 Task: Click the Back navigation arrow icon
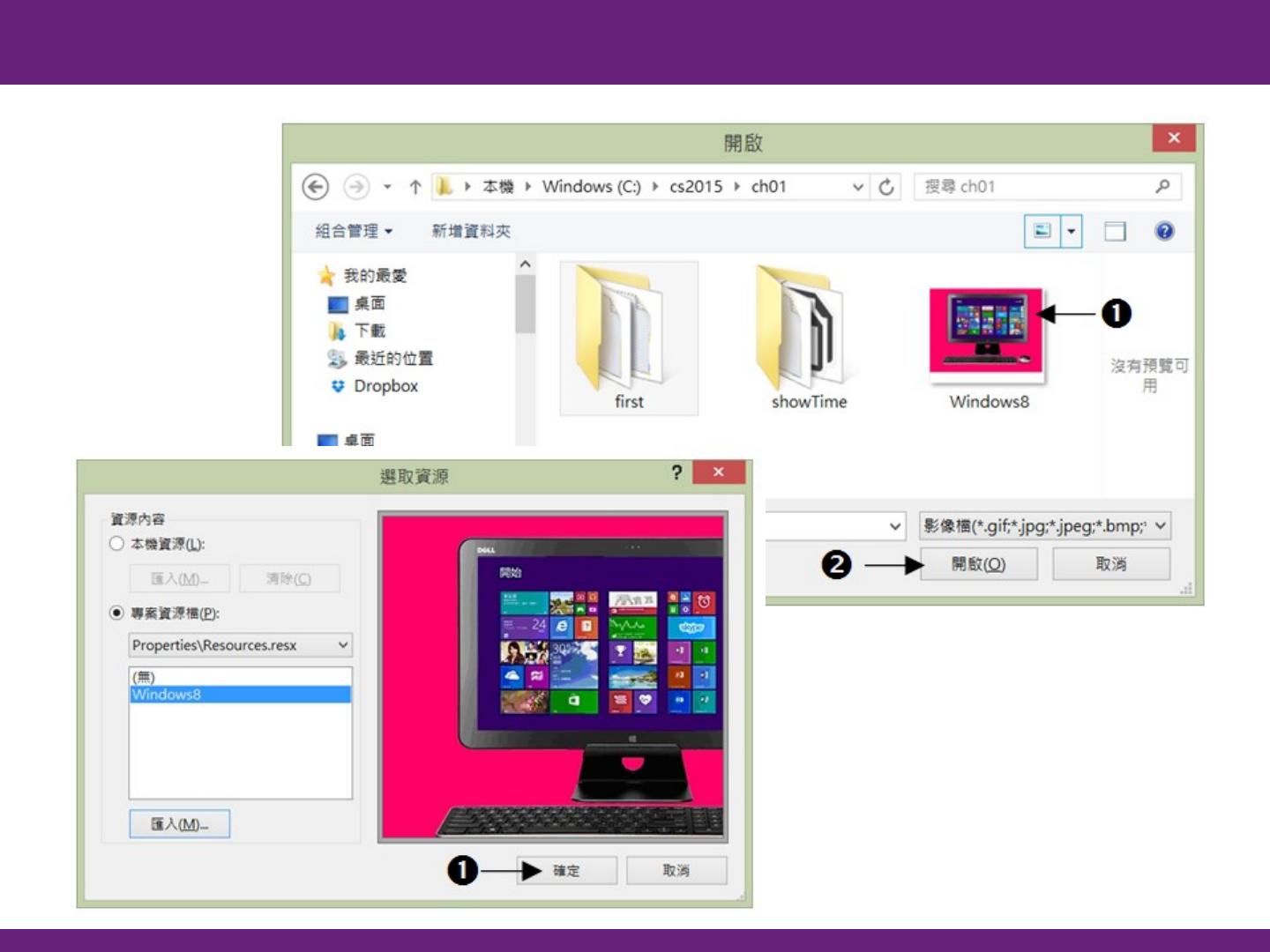(315, 187)
